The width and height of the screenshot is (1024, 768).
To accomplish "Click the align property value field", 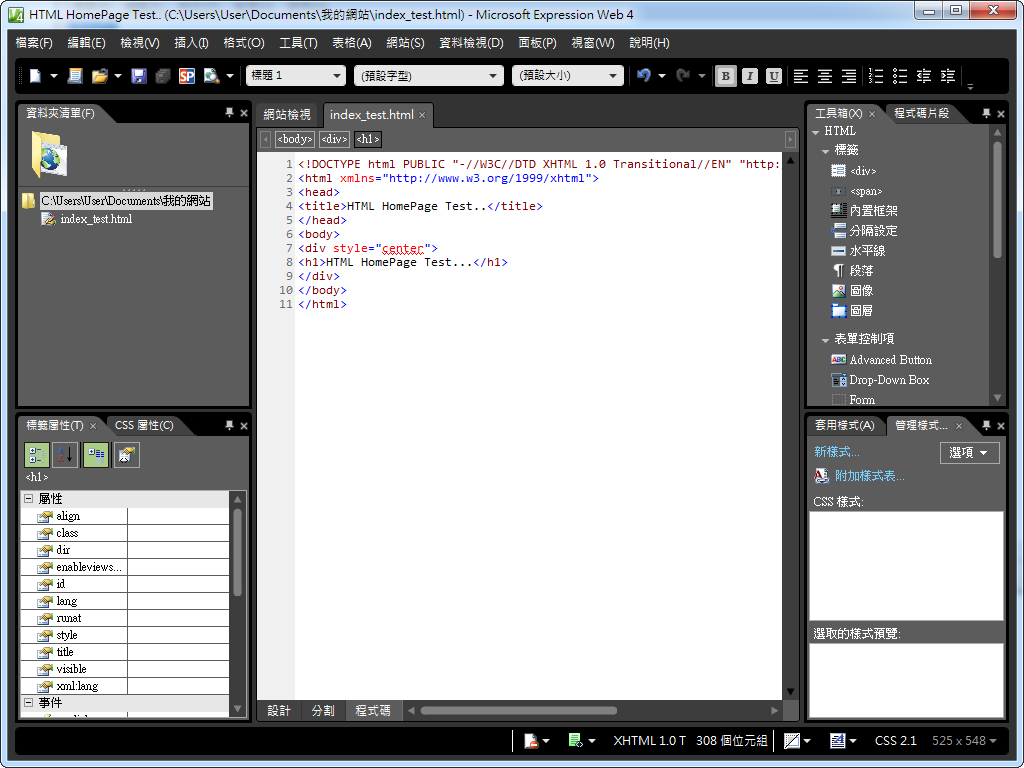I will (178, 517).
